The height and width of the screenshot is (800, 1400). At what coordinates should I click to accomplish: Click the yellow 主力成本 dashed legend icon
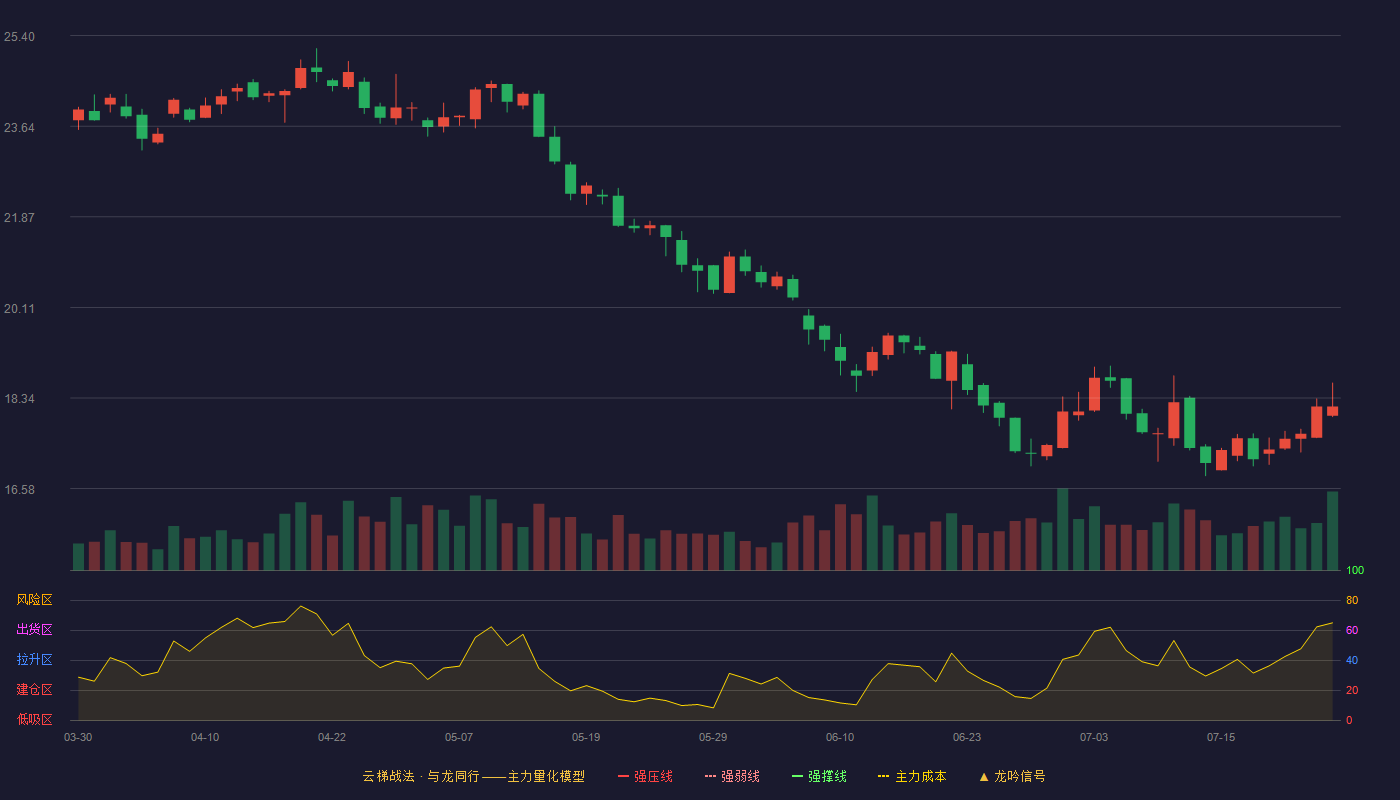[883, 776]
